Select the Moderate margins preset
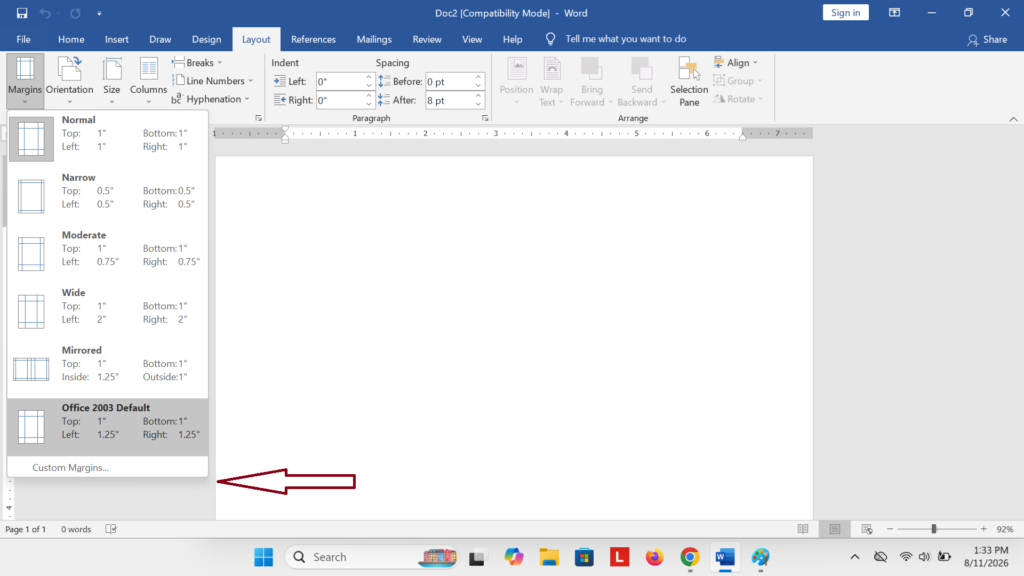Image resolution: width=1024 pixels, height=576 pixels. (x=108, y=253)
